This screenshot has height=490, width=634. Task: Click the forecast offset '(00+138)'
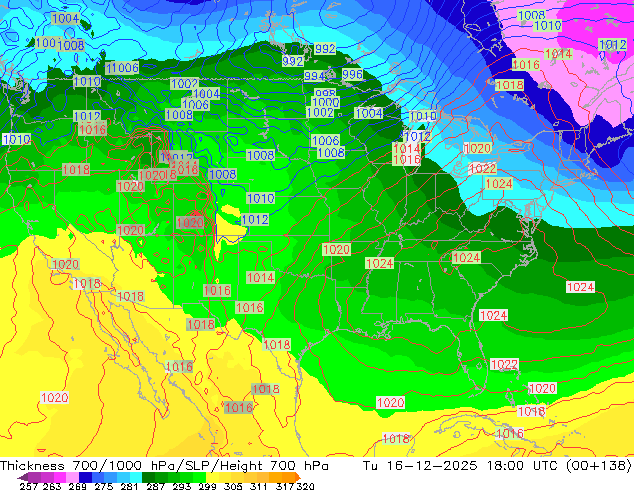pos(599,466)
